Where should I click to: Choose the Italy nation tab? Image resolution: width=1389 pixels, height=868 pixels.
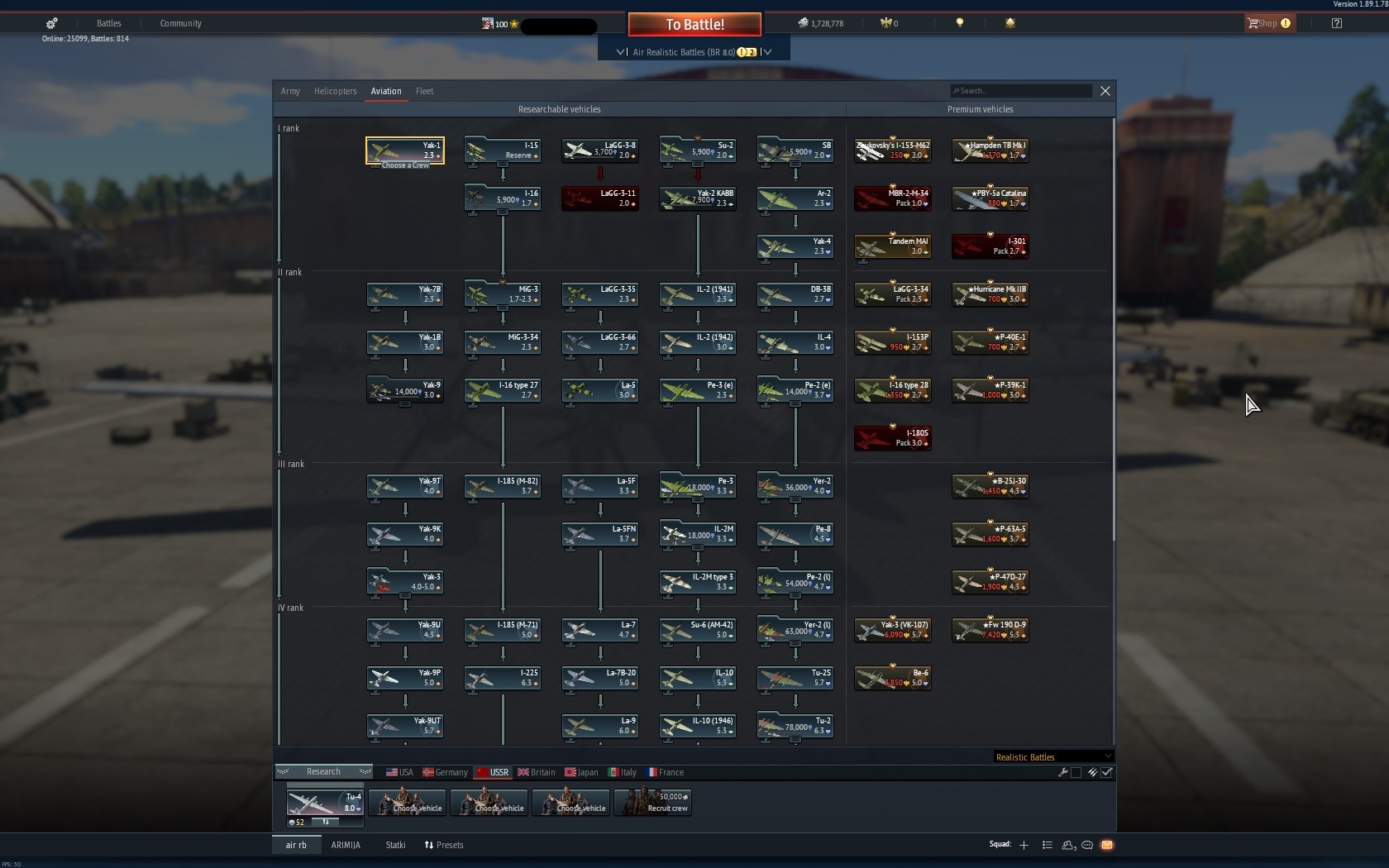point(622,772)
